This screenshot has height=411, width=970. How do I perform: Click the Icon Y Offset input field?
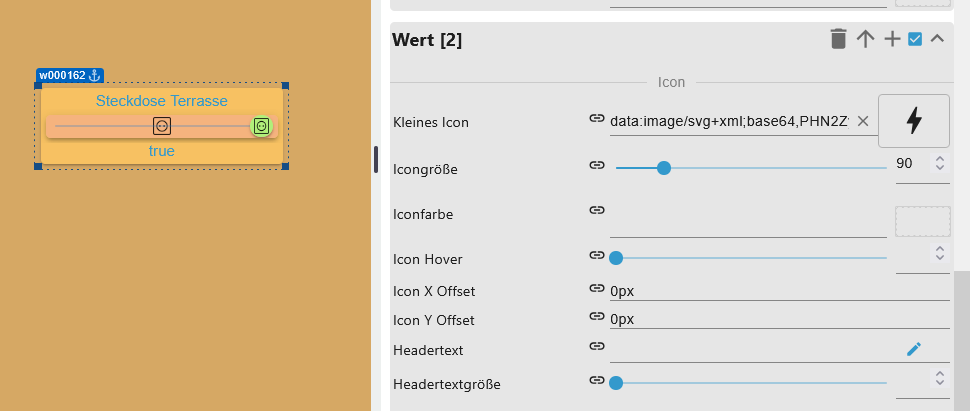coord(778,320)
